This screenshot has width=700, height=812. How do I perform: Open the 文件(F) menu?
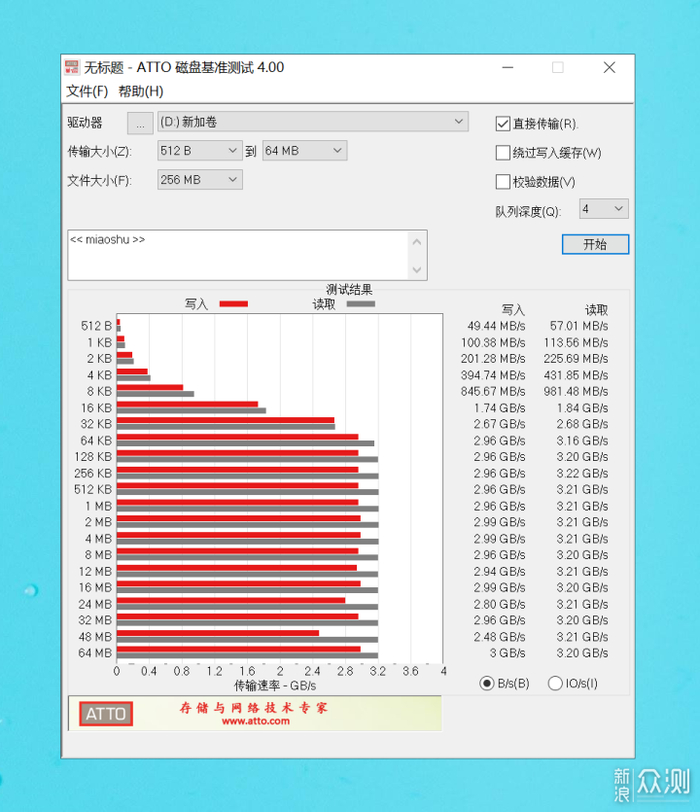[x=87, y=92]
